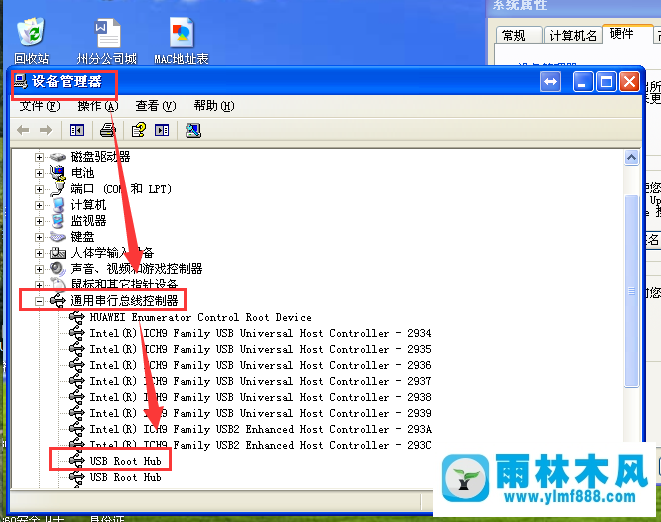Expand the 计算机 node
The width and height of the screenshot is (661, 522).
[39, 205]
